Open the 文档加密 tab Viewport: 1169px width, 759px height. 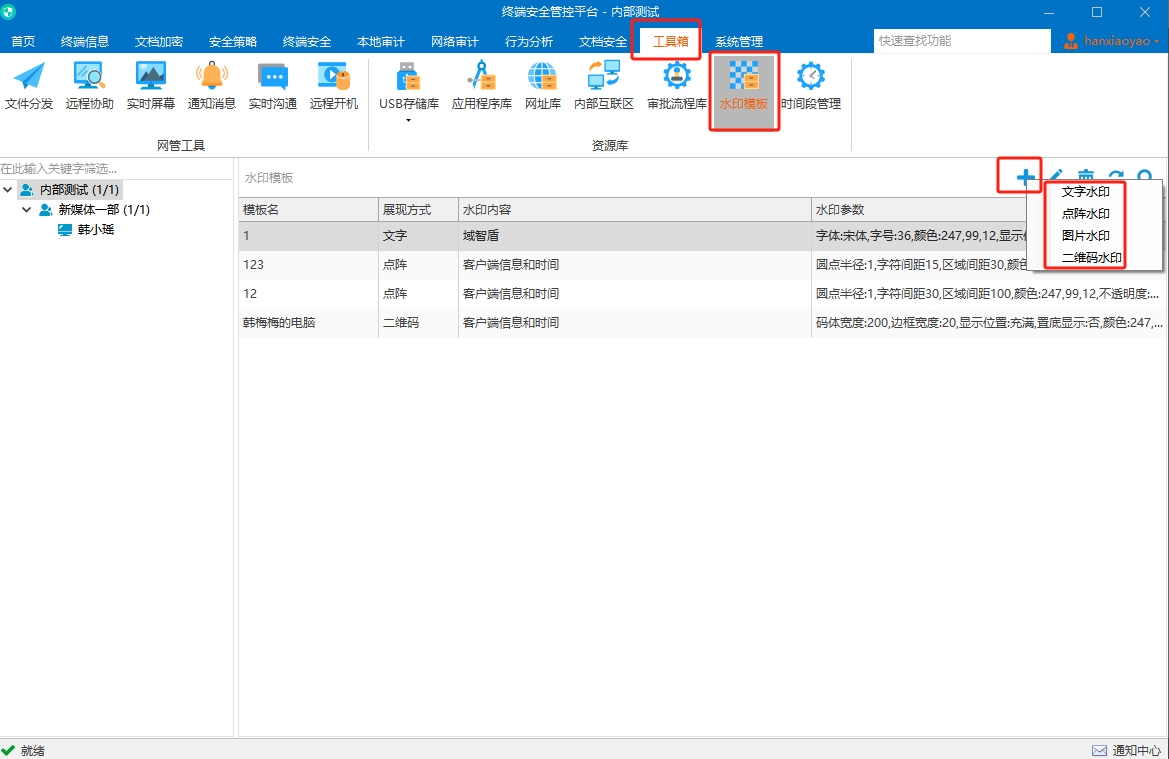(158, 41)
